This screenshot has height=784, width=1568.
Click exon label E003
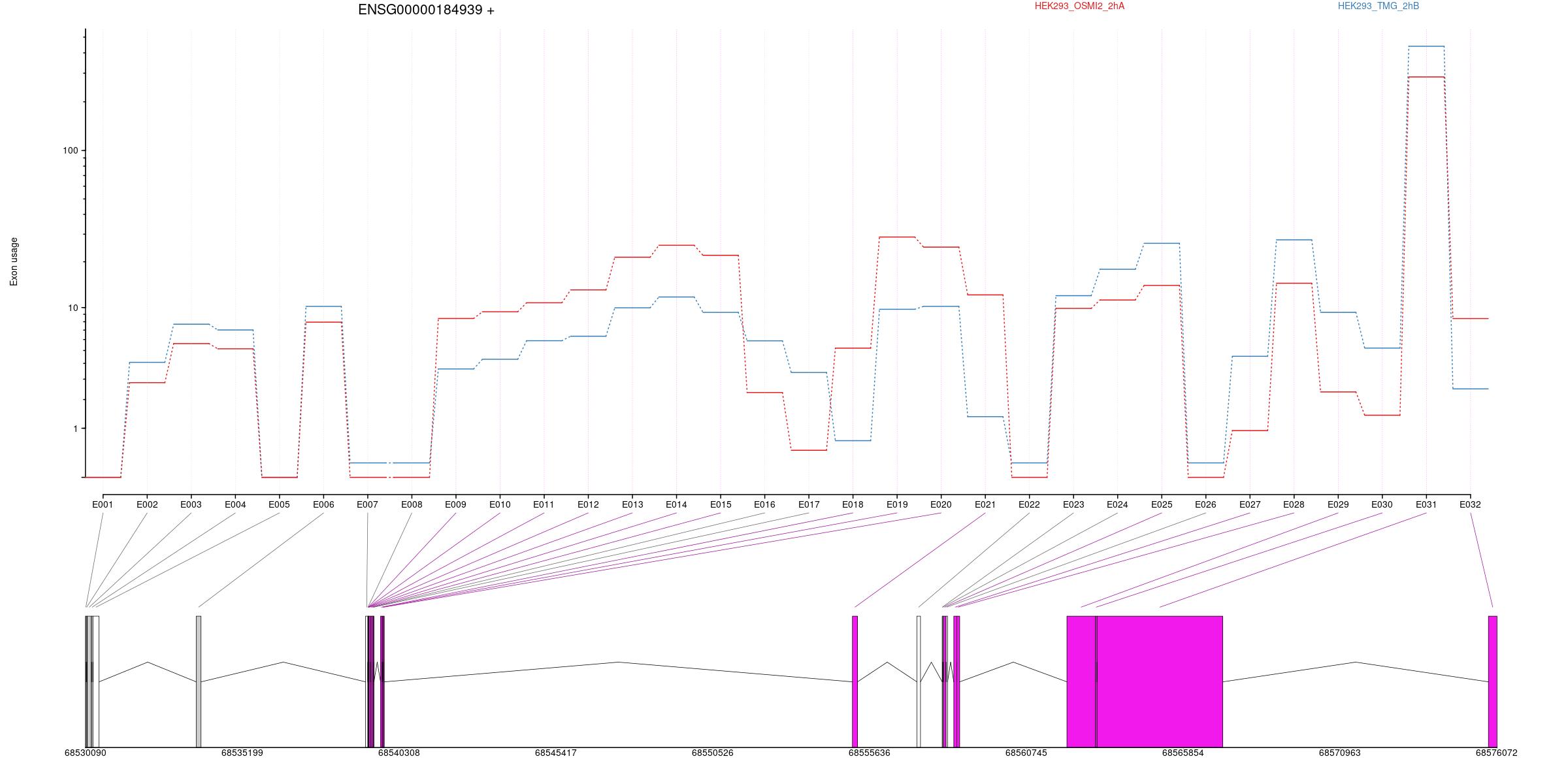point(191,504)
